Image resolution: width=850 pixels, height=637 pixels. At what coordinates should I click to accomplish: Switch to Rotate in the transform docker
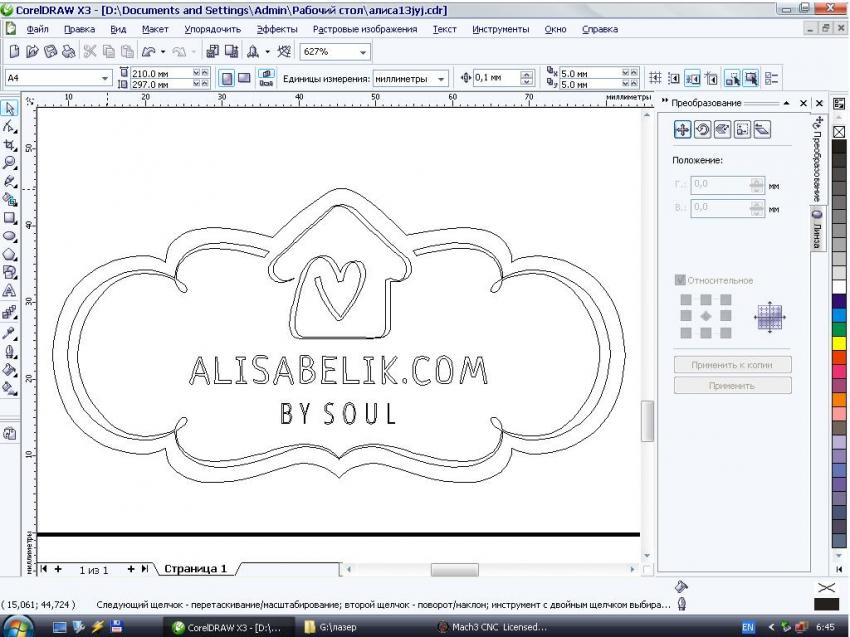click(702, 128)
